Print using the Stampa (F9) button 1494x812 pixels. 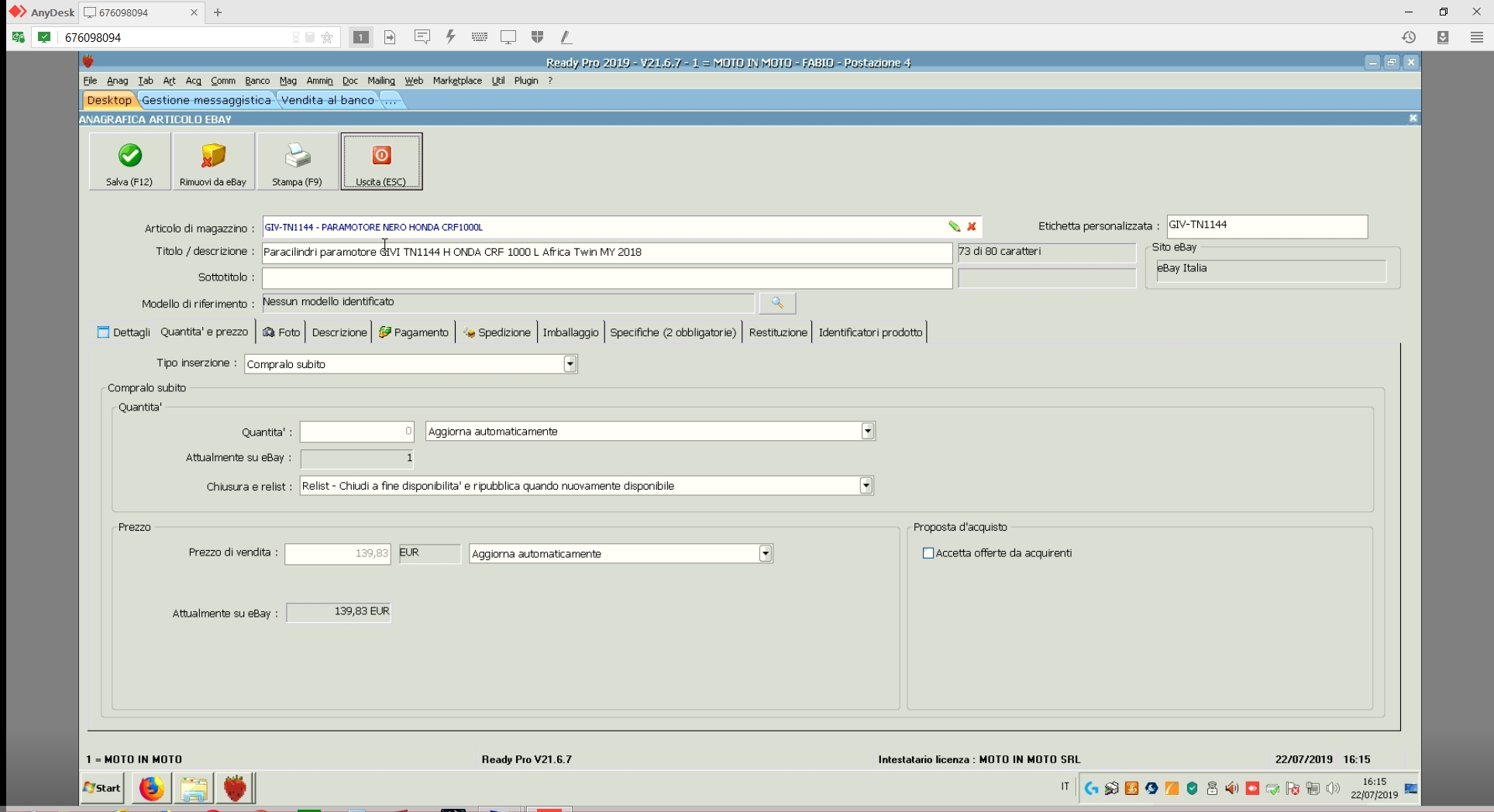click(x=297, y=161)
